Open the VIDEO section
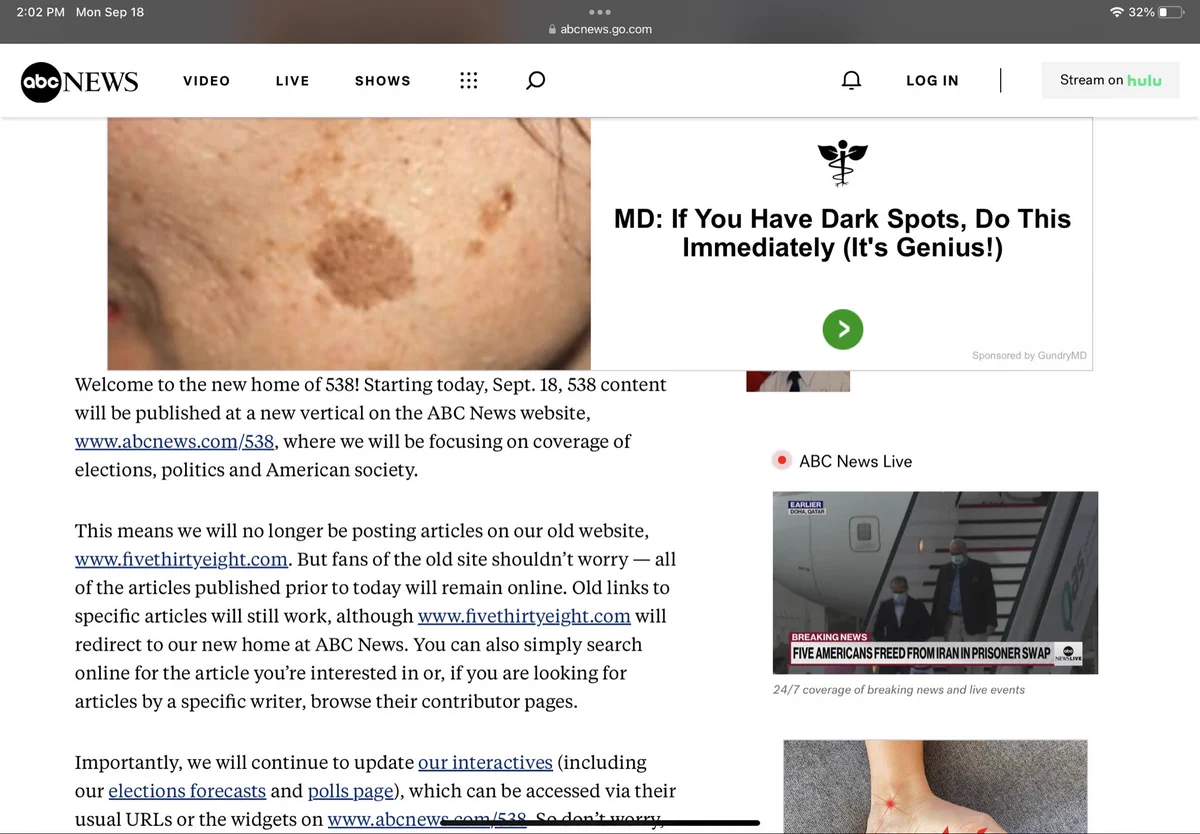The width and height of the screenshot is (1200, 834). coord(207,81)
